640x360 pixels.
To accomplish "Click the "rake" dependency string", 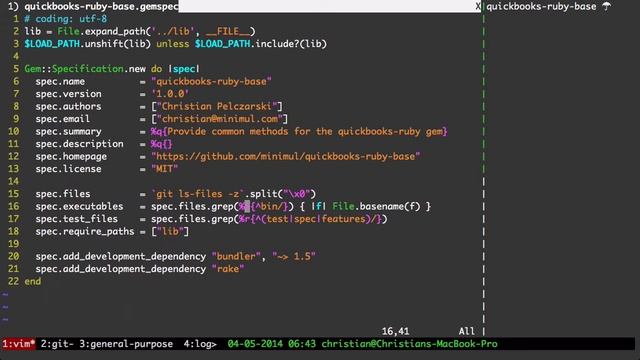I will click(228, 269).
